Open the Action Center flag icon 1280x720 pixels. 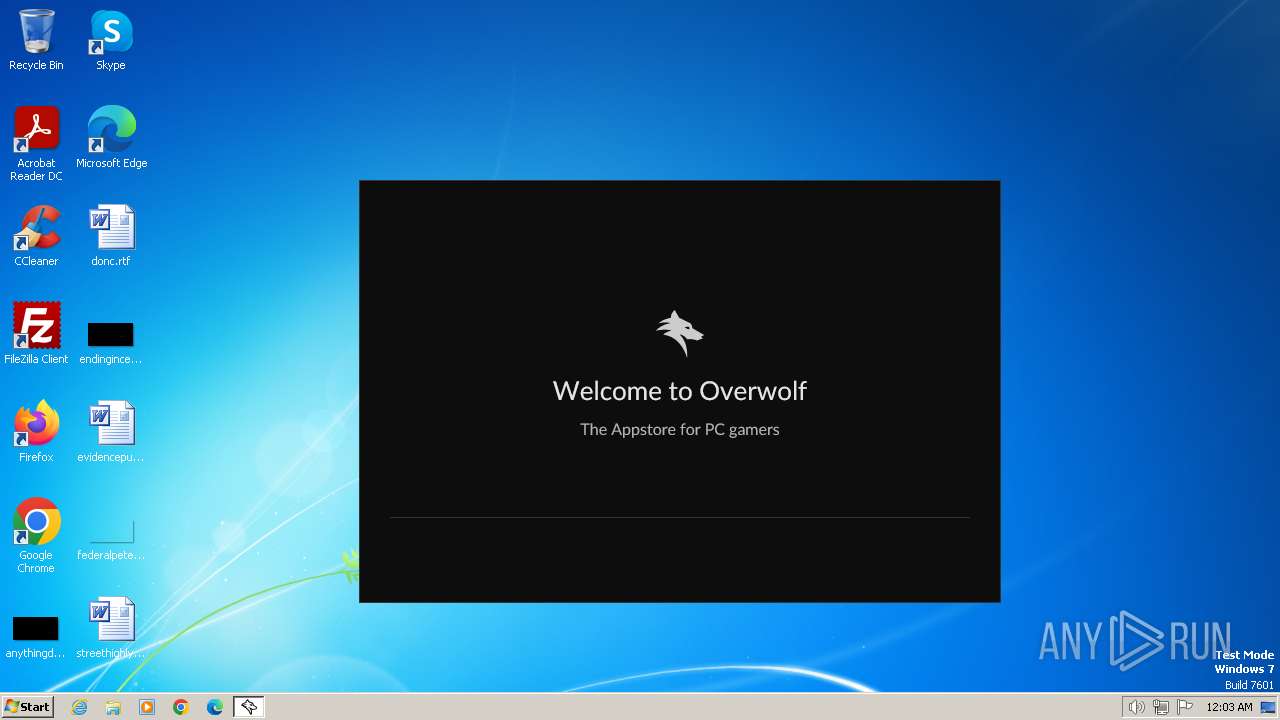click(1185, 707)
